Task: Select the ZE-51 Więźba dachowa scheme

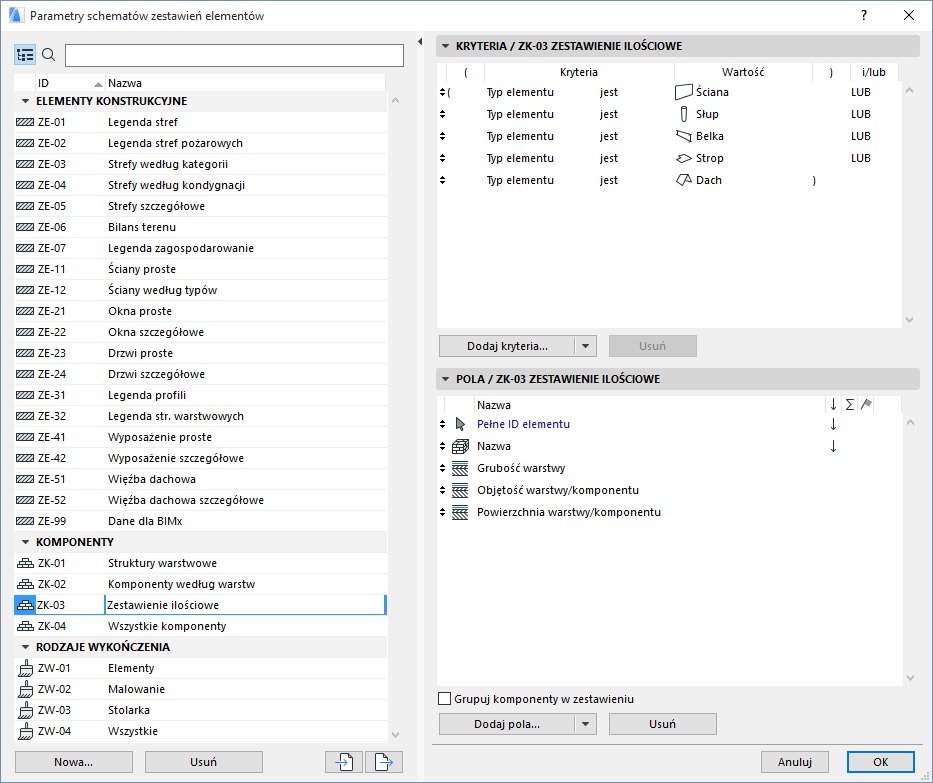Action: (201, 479)
